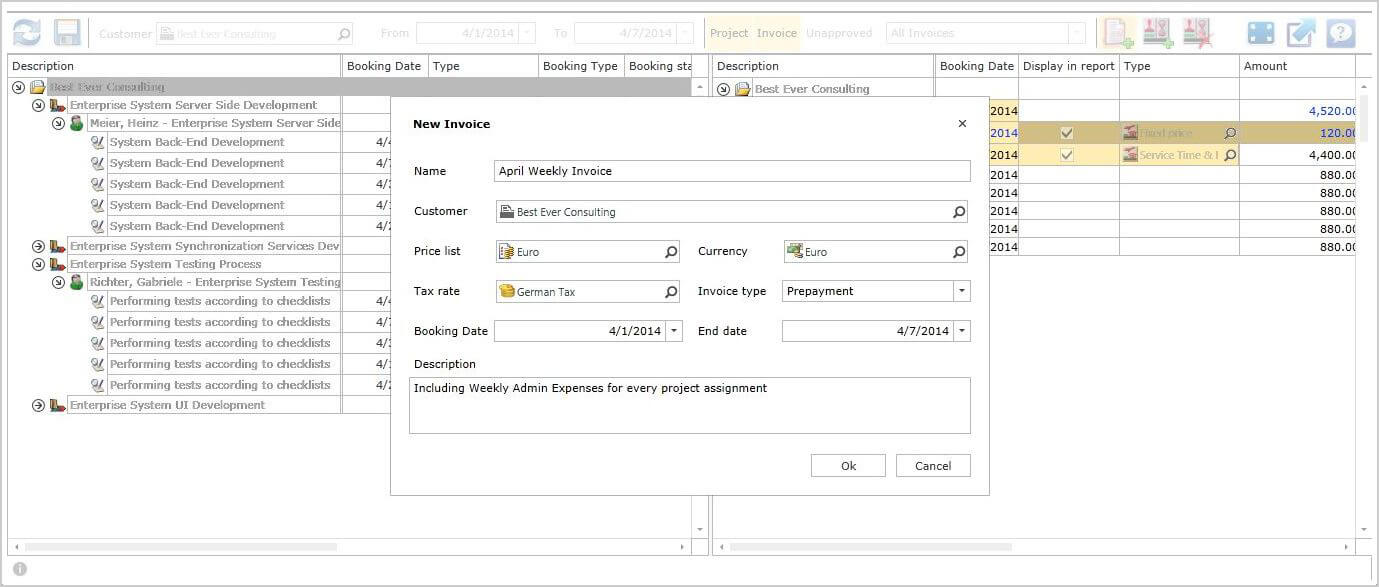Click the info icon in the status bar
This screenshot has height=587, width=1379.
tap(20, 570)
